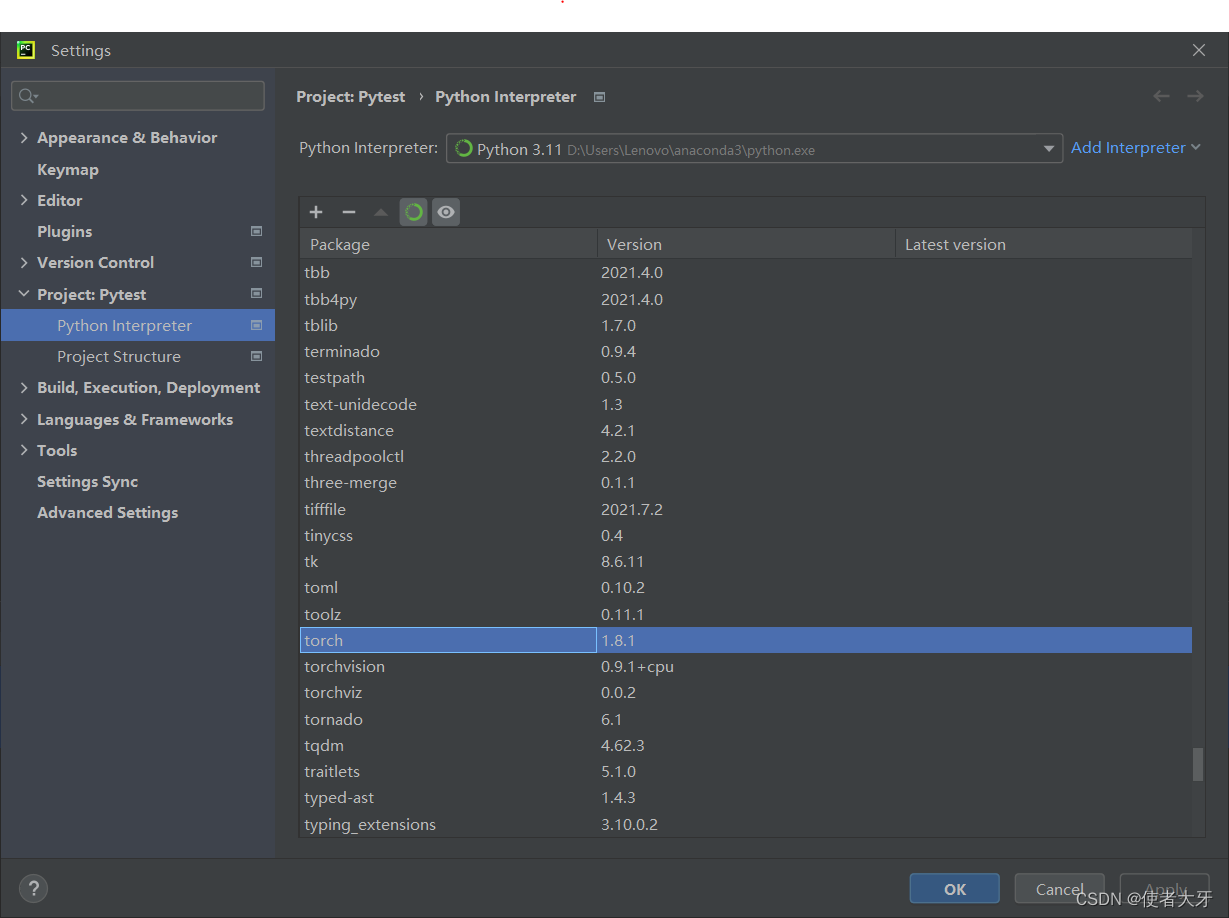The image size is (1229, 918).
Task: Expand Build, Execution, Deployment section
Action: (x=24, y=387)
